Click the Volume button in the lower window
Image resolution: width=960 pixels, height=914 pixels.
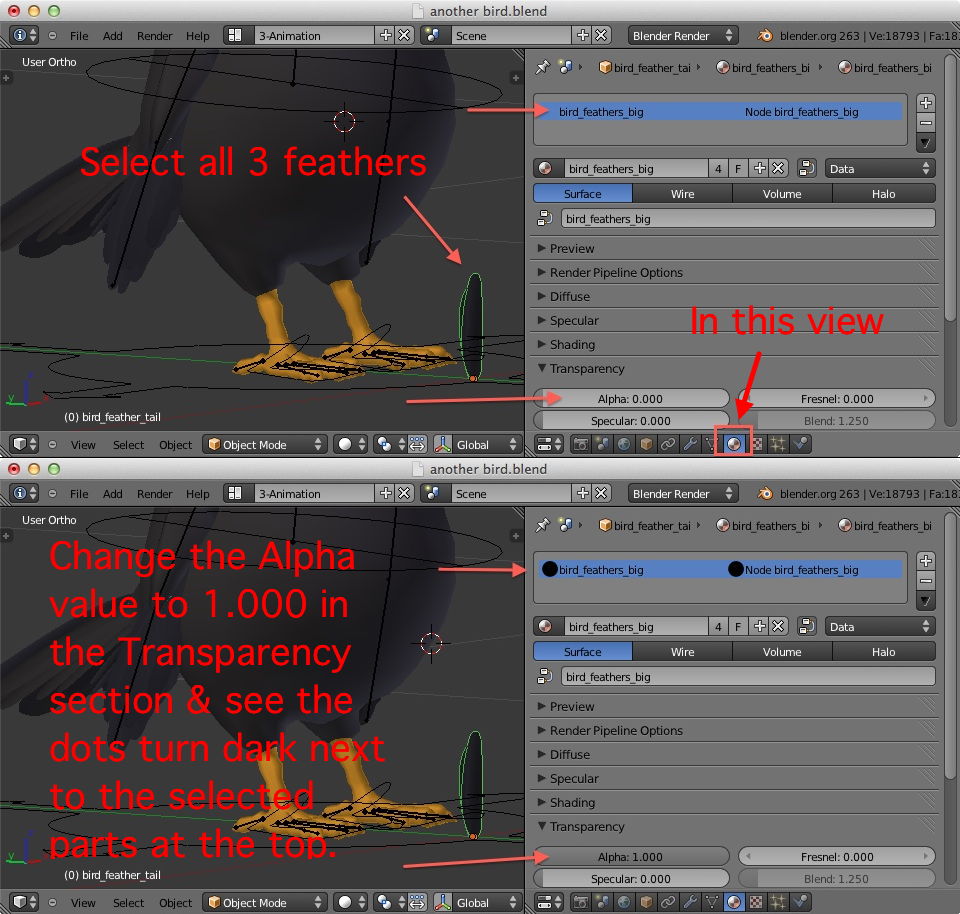pyautogui.click(x=782, y=652)
